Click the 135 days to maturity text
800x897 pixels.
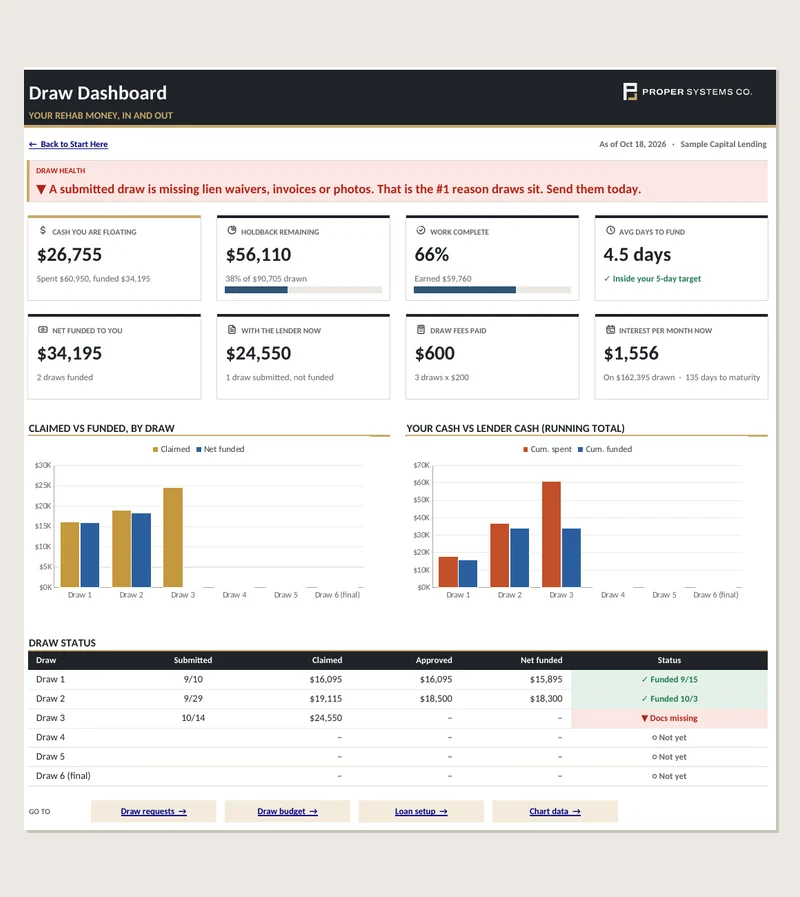tap(723, 378)
